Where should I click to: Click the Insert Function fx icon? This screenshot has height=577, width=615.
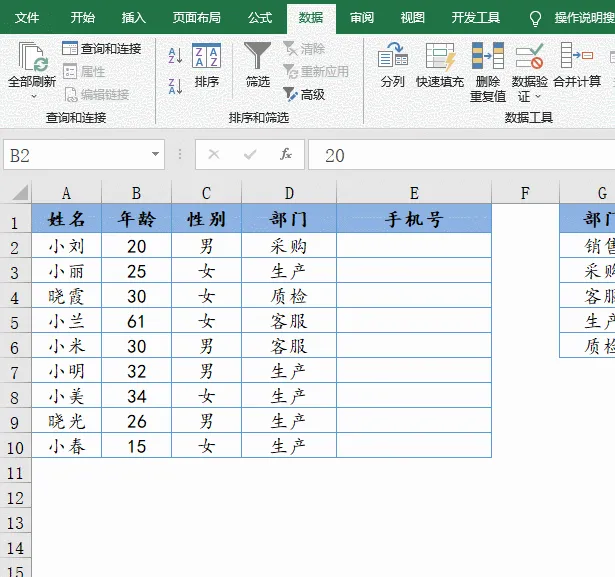pos(286,155)
